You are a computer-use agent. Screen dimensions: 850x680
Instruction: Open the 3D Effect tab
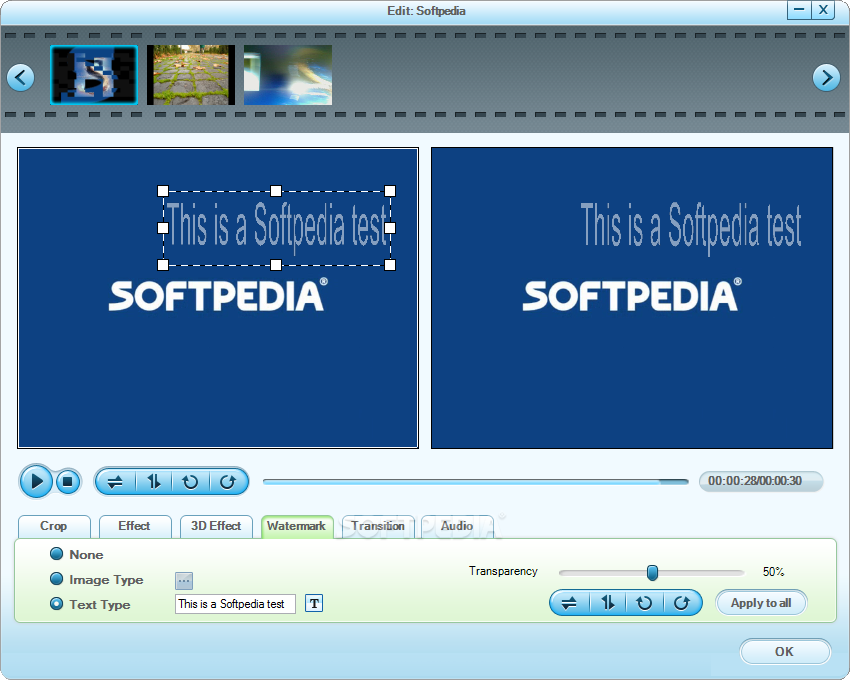pyautogui.click(x=216, y=527)
